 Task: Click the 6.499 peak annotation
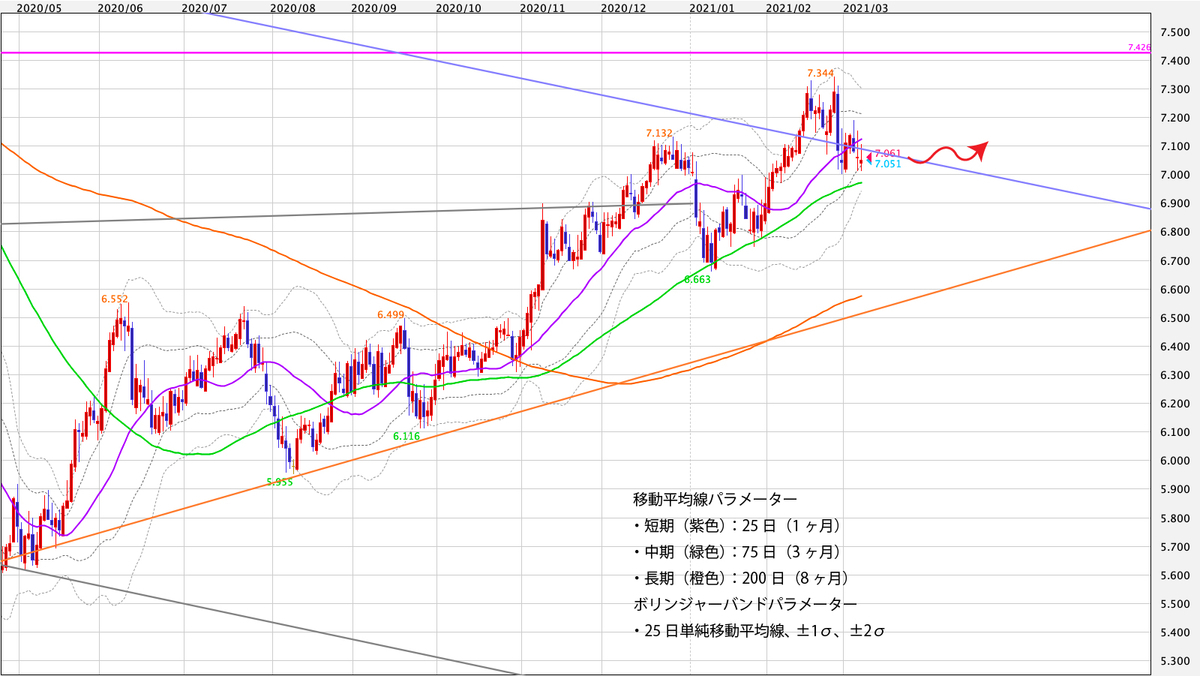tap(390, 314)
